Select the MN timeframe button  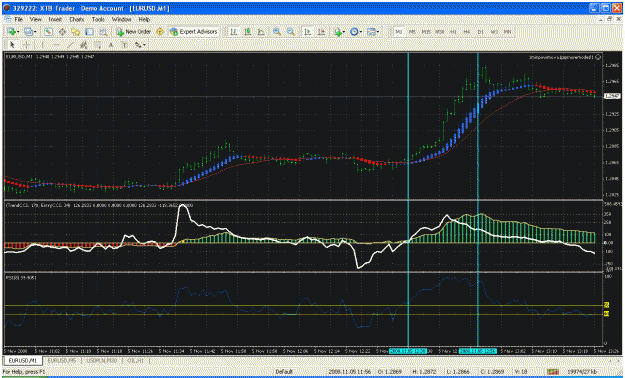(507, 32)
